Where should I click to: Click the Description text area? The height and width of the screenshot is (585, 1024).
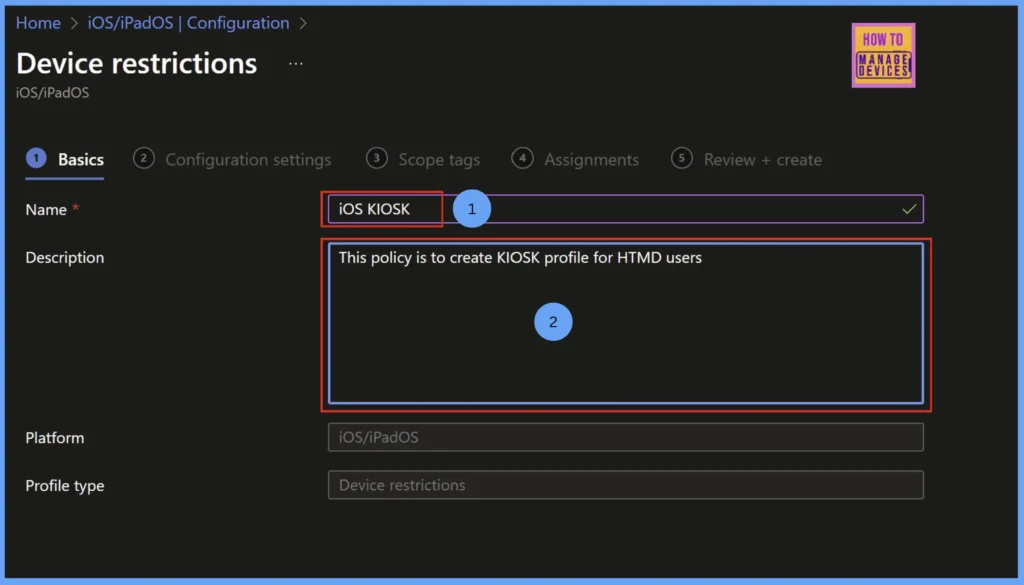coord(626,323)
